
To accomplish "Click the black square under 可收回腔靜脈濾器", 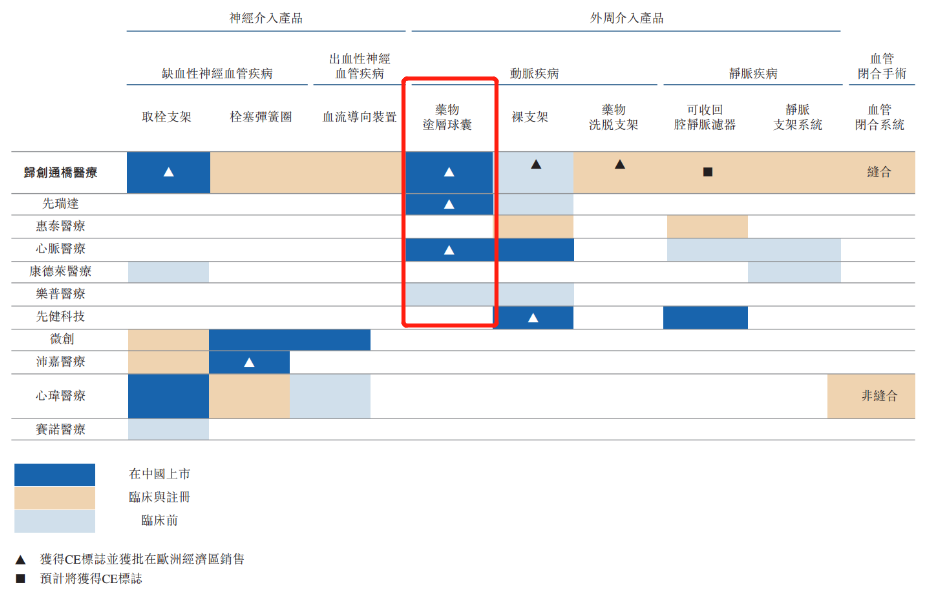I will (x=707, y=172).
